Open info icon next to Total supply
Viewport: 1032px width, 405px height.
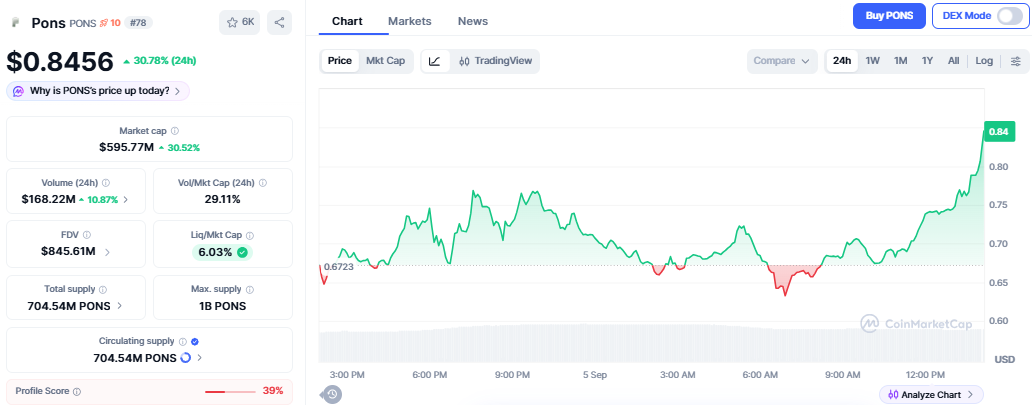pos(103,289)
